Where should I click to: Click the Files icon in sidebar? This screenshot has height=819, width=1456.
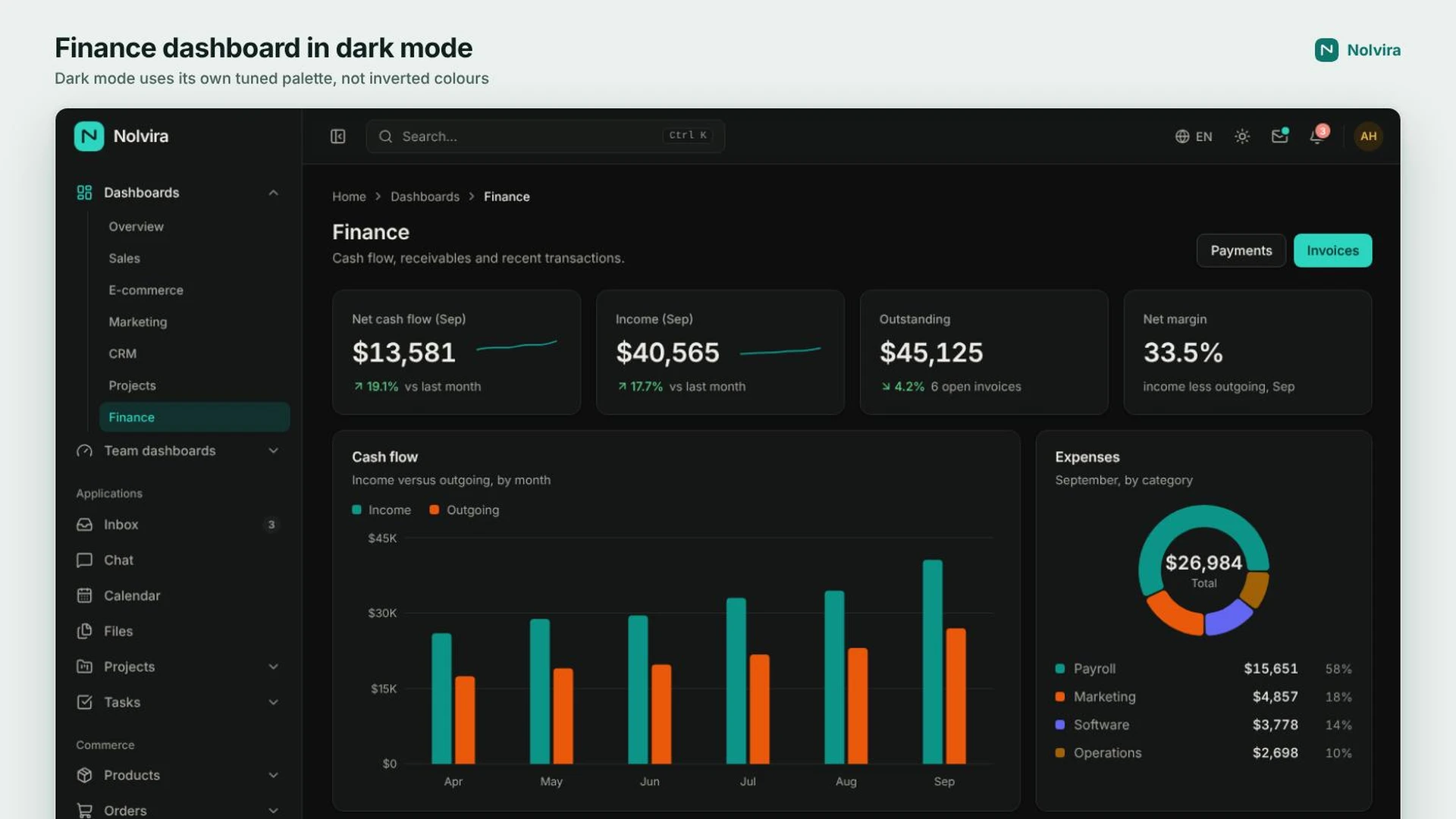pos(84,632)
